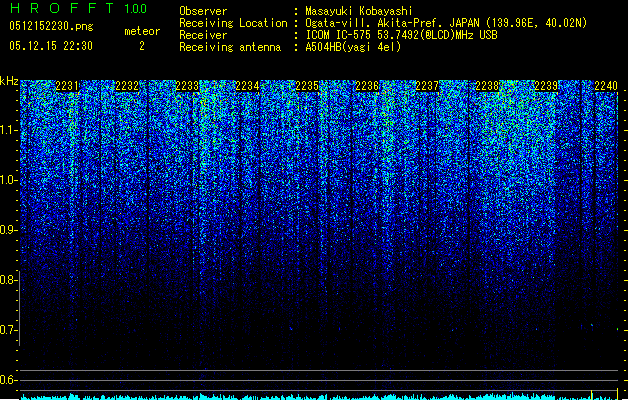Image resolution: width=629 pixels, height=400 pixels.
Task: Click the 1.1 kHz axis label
Action: (x=8, y=130)
